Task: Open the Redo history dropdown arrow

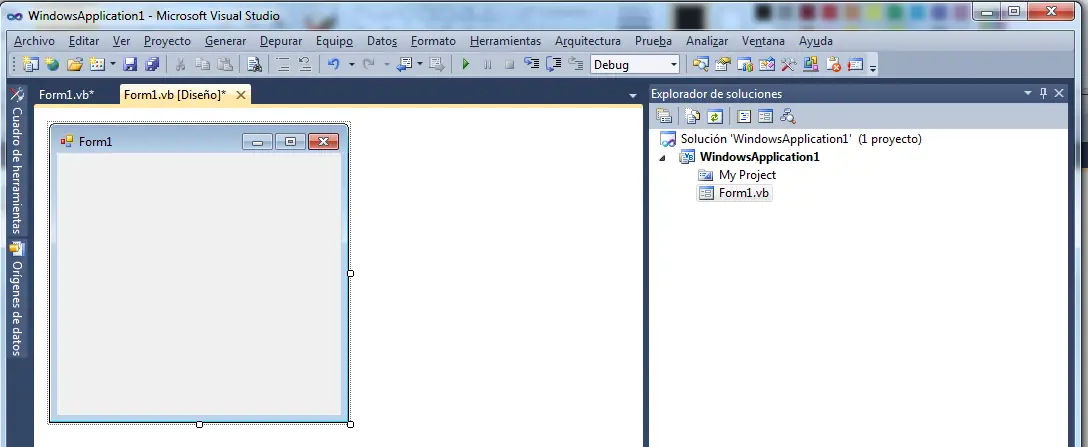Action: (386, 65)
